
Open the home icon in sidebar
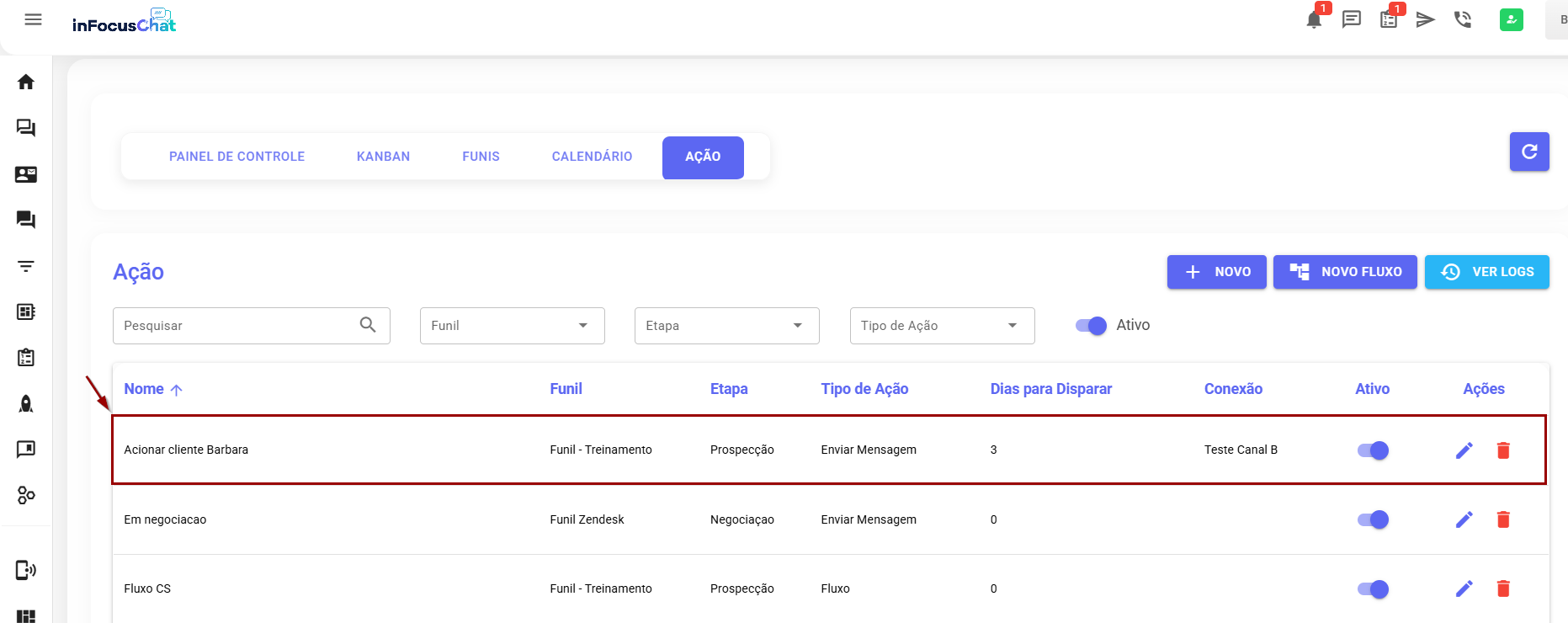(26, 82)
